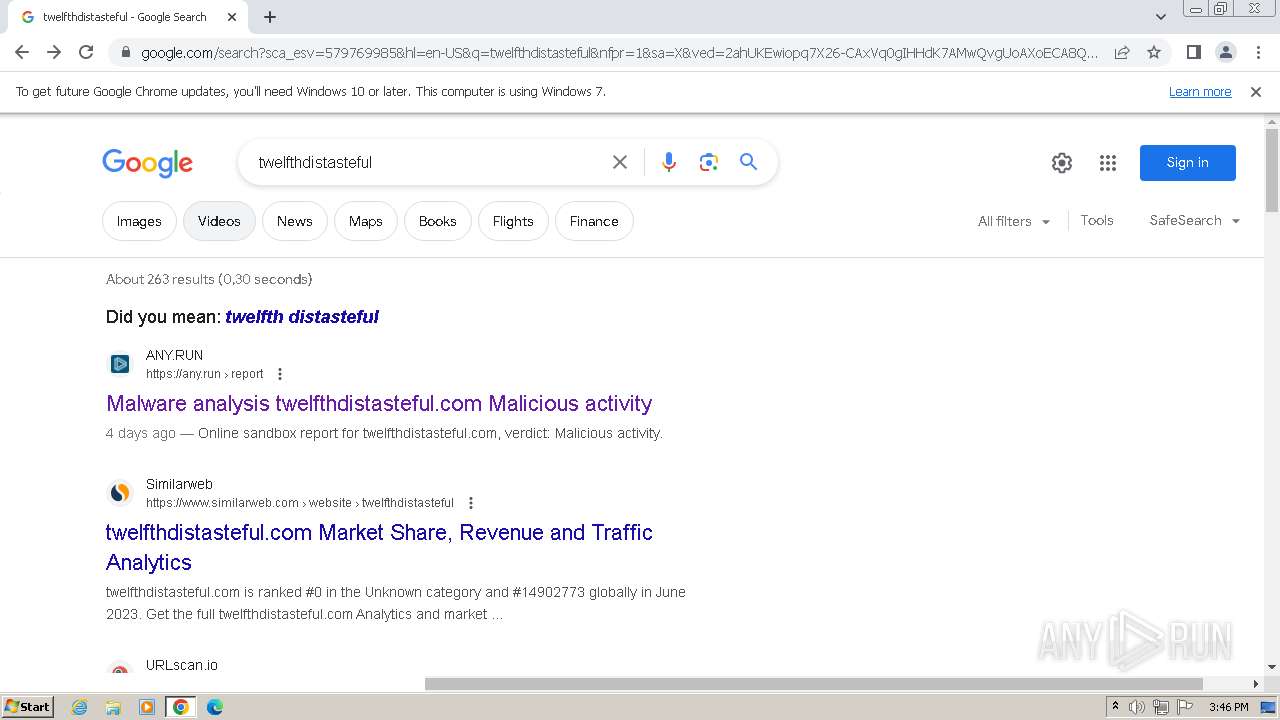Open Microsoft Edge from taskbar
1280x720 pixels.
pos(214,707)
